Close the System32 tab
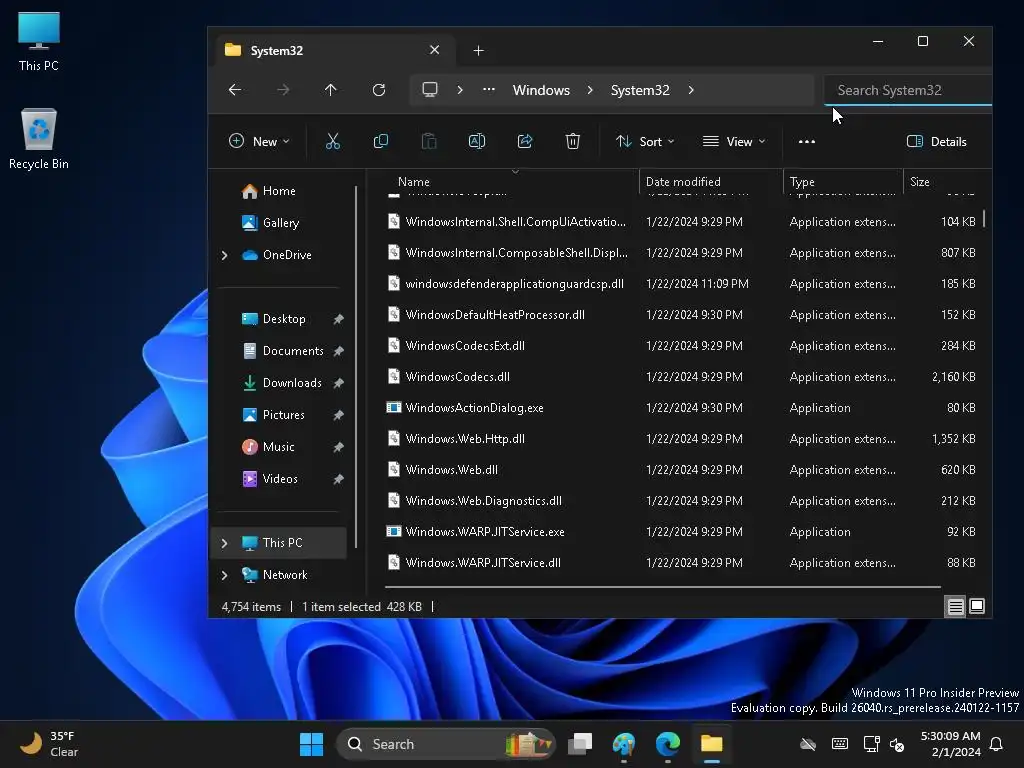The height and width of the screenshot is (768, 1024). pyautogui.click(x=434, y=50)
